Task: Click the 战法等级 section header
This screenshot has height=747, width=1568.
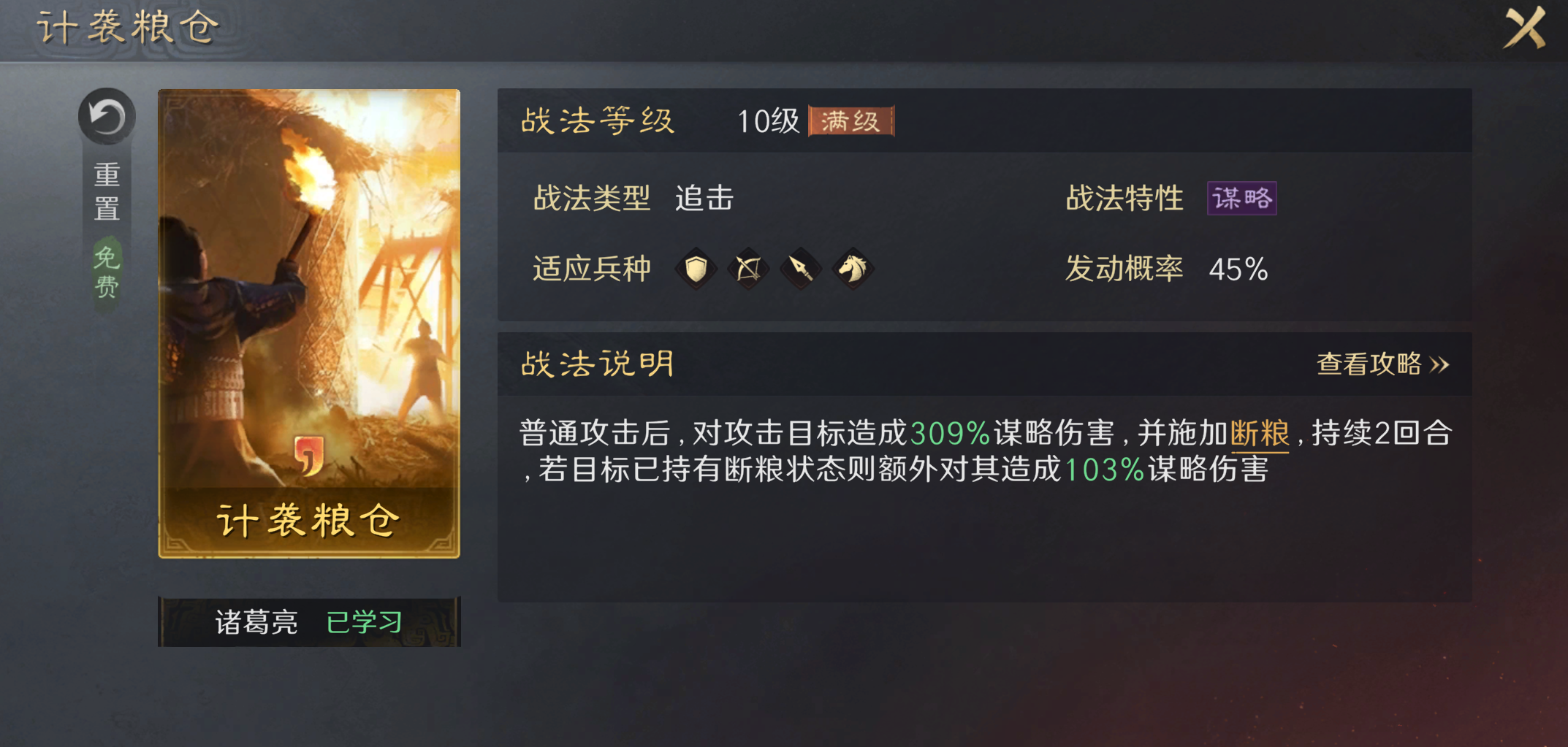Action: 598,121
